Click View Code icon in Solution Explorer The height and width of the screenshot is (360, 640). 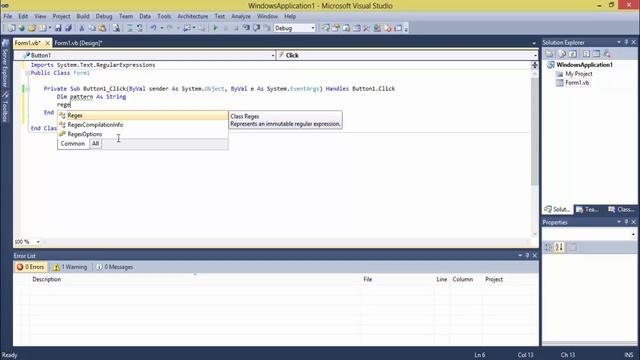[x=587, y=54]
